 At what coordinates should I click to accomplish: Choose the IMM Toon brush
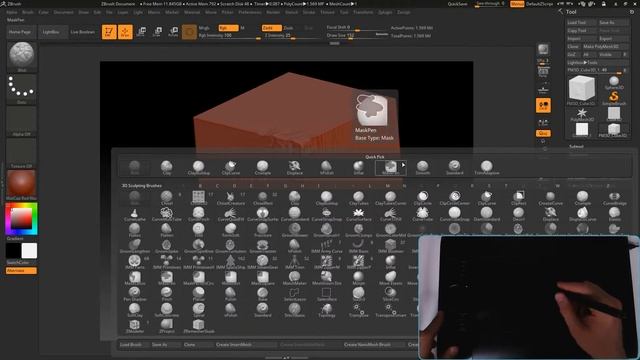click(x=294, y=262)
